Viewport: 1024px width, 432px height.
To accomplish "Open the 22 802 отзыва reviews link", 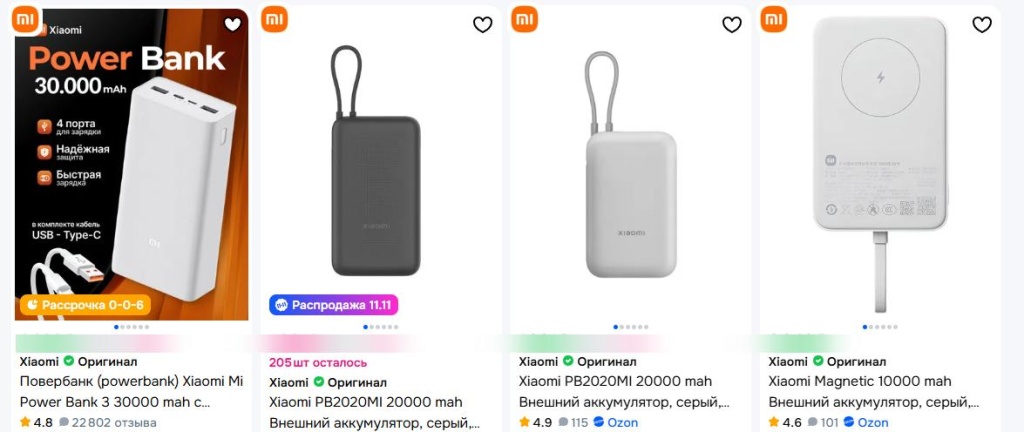I will pyautogui.click(x=114, y=422).
